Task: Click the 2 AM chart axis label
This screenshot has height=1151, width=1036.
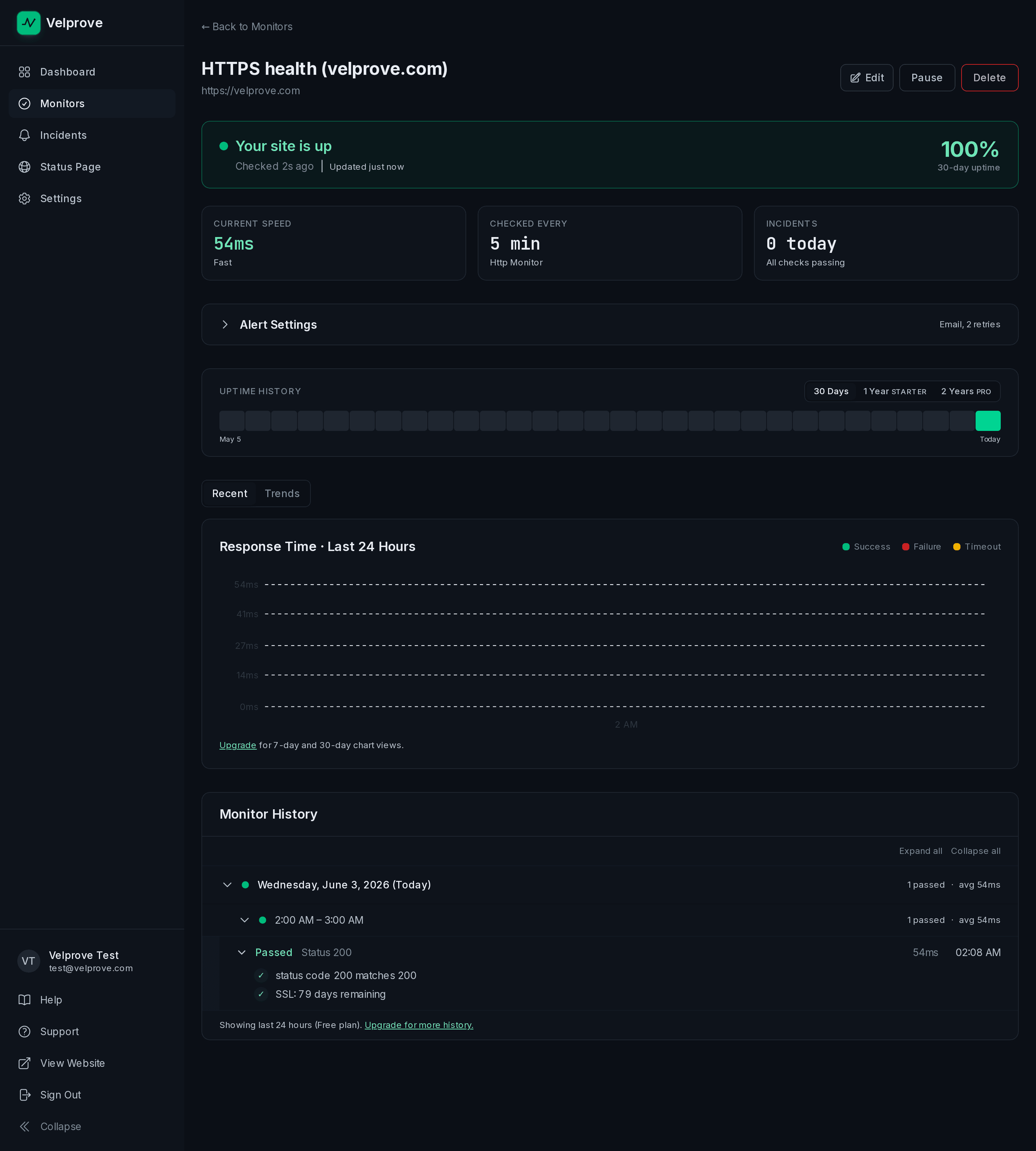Action: point(626,725)
